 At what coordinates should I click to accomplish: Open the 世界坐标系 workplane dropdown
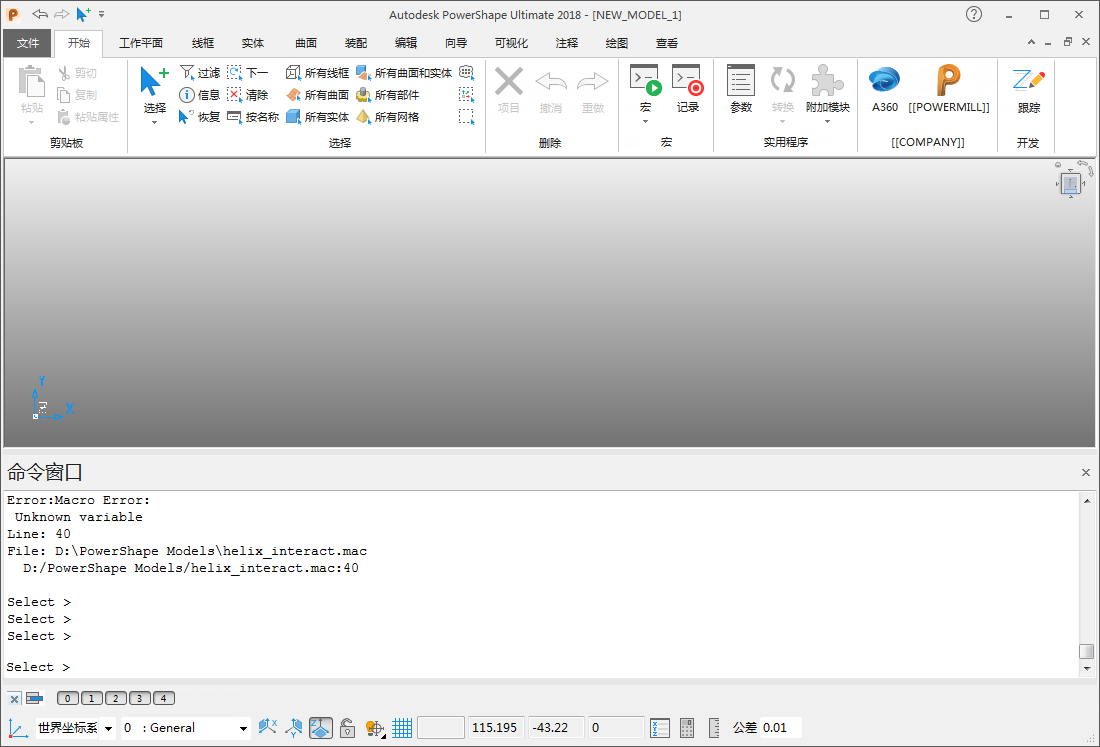109,728
